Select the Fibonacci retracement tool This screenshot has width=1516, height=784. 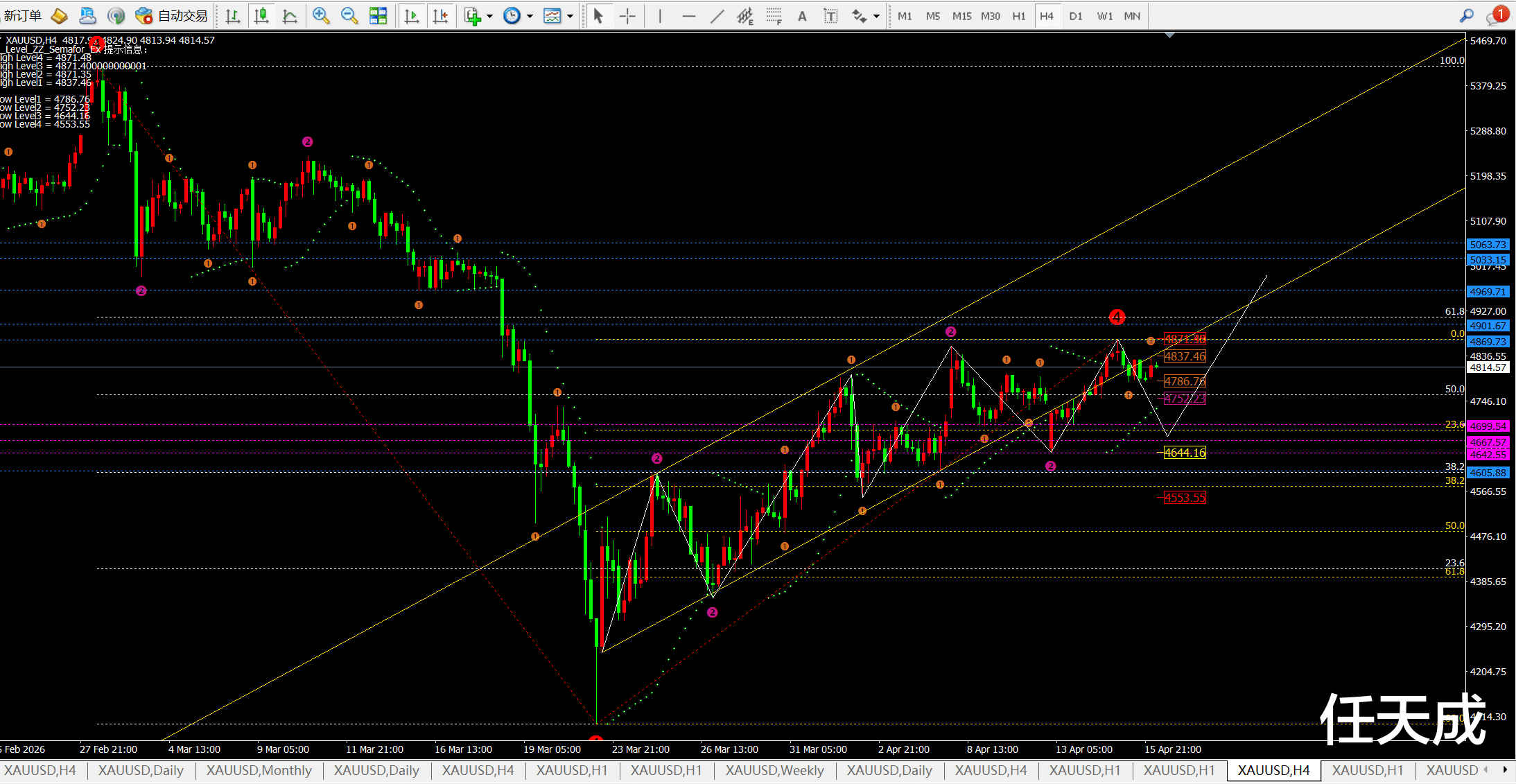(774, 16)
